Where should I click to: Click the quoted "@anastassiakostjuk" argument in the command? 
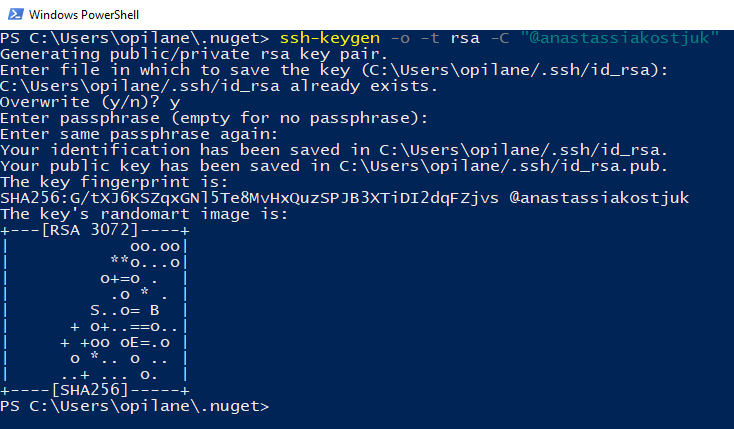[x=619, y=37]
